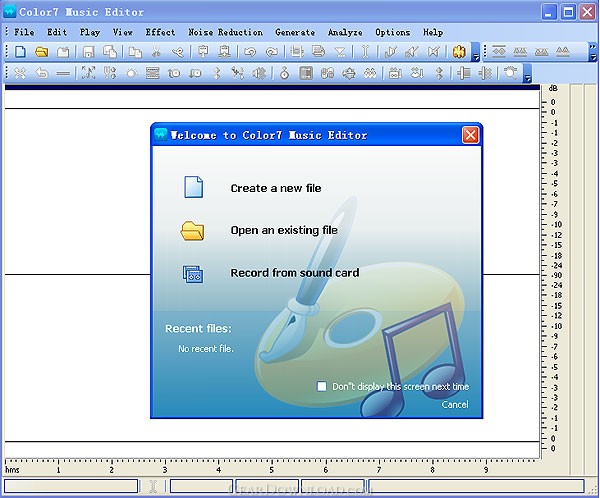
Task: Click the note with expanding arrows icon
Action: (x=88, y=73)
